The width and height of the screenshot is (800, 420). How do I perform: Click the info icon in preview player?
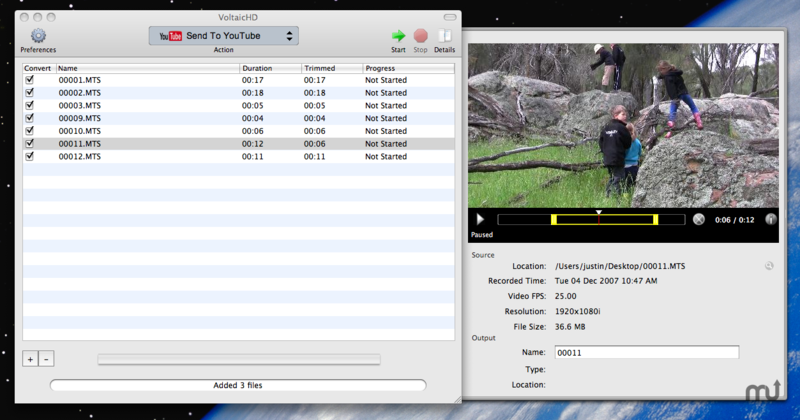point(770,219)
